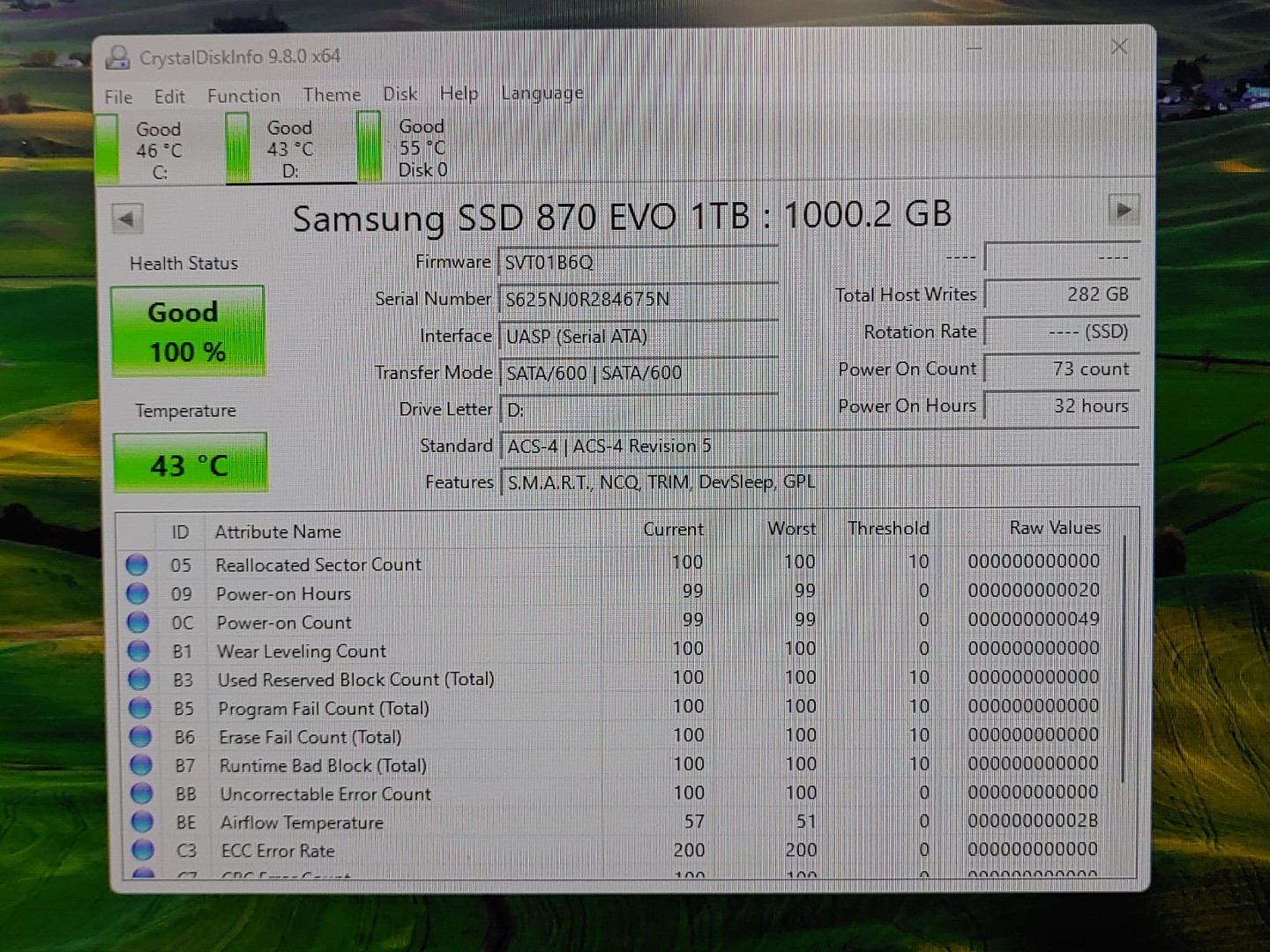Click the Standard field ACS-4 | ACS-4 Revision 5

coord(819,446)
